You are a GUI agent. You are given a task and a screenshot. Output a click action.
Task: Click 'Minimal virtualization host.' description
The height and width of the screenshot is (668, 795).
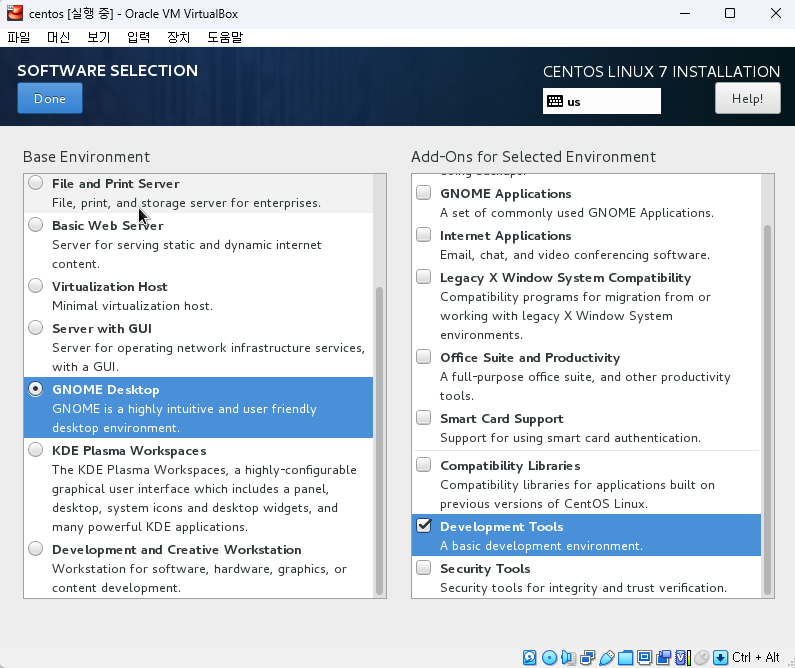coord(132,306)
